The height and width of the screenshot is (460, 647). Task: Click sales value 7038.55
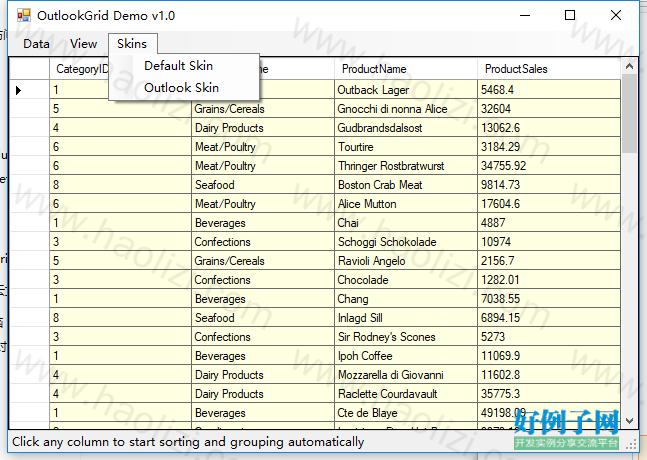549,298
